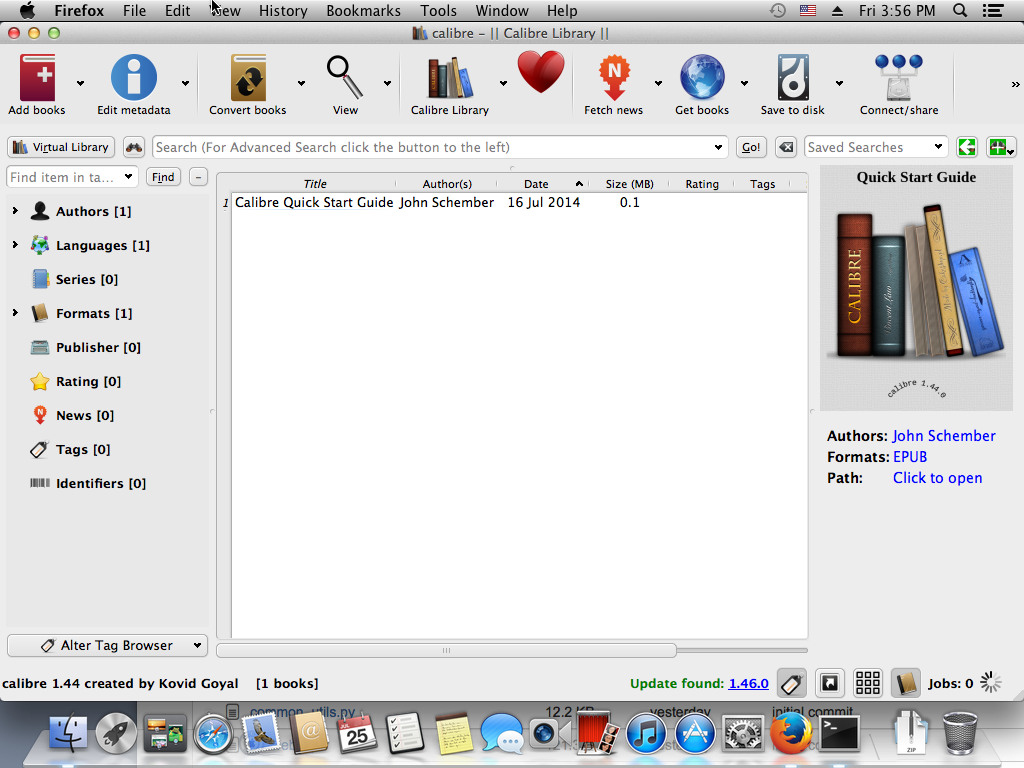The height and width of the screenshot is (768, 1024).
Task: Open Safari from the dock
Action: click(212, 734)
